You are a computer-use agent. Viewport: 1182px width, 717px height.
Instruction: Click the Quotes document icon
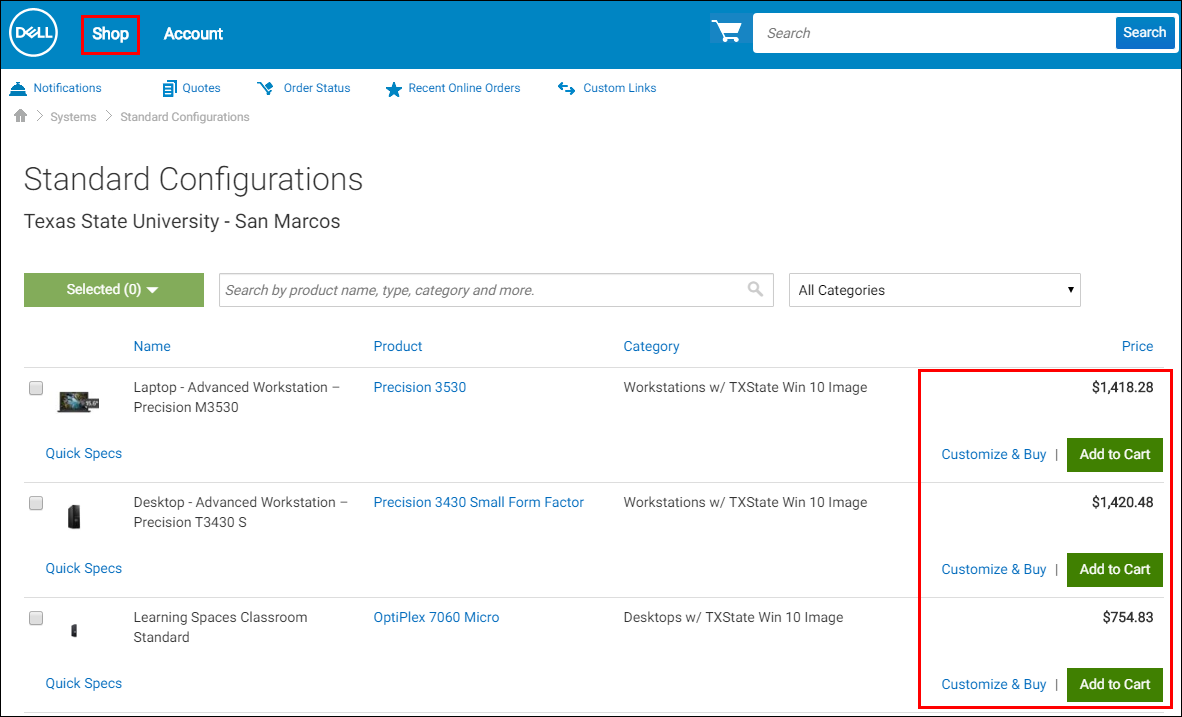(x=170, y=89)
